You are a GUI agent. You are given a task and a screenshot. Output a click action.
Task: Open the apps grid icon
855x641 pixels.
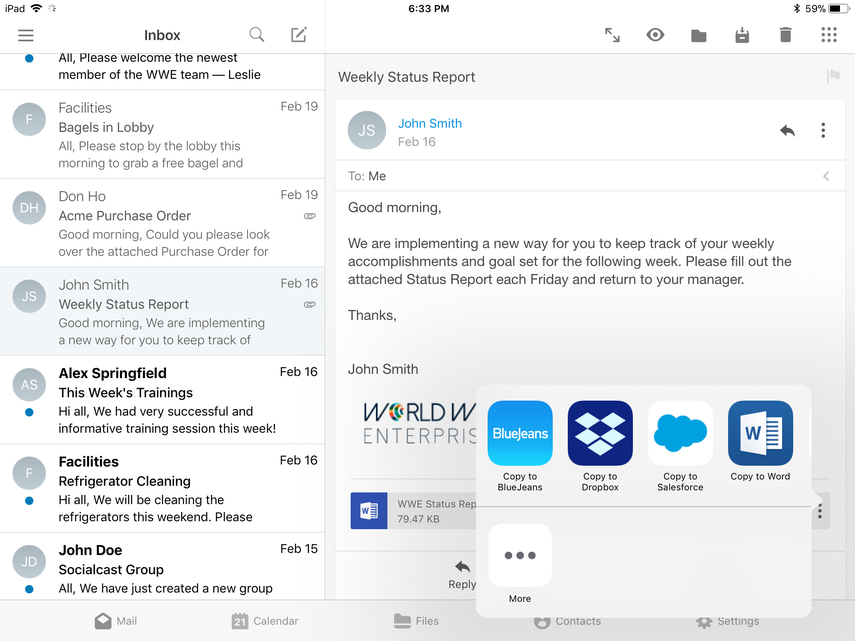[828, 35]
